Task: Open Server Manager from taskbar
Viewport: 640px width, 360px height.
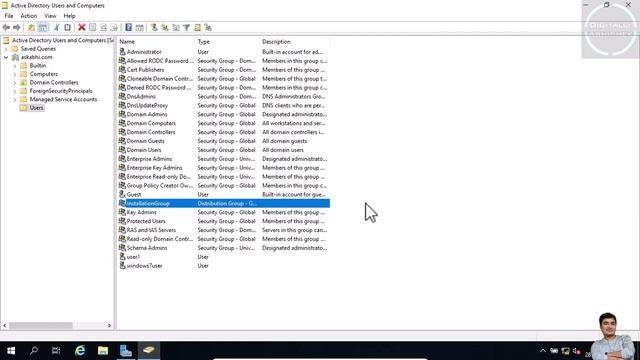Action: 126,351
